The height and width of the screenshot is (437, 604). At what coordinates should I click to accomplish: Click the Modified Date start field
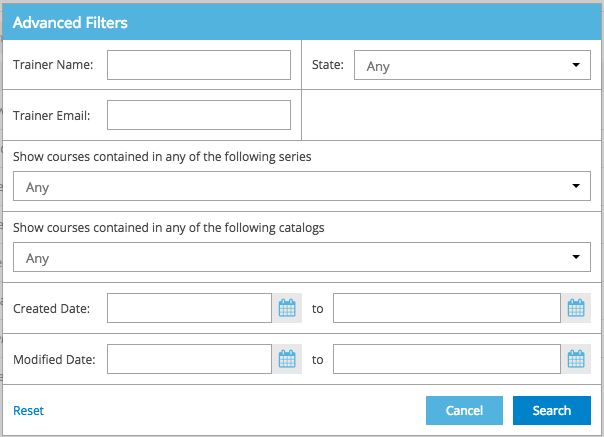click(x=189, y=359)
